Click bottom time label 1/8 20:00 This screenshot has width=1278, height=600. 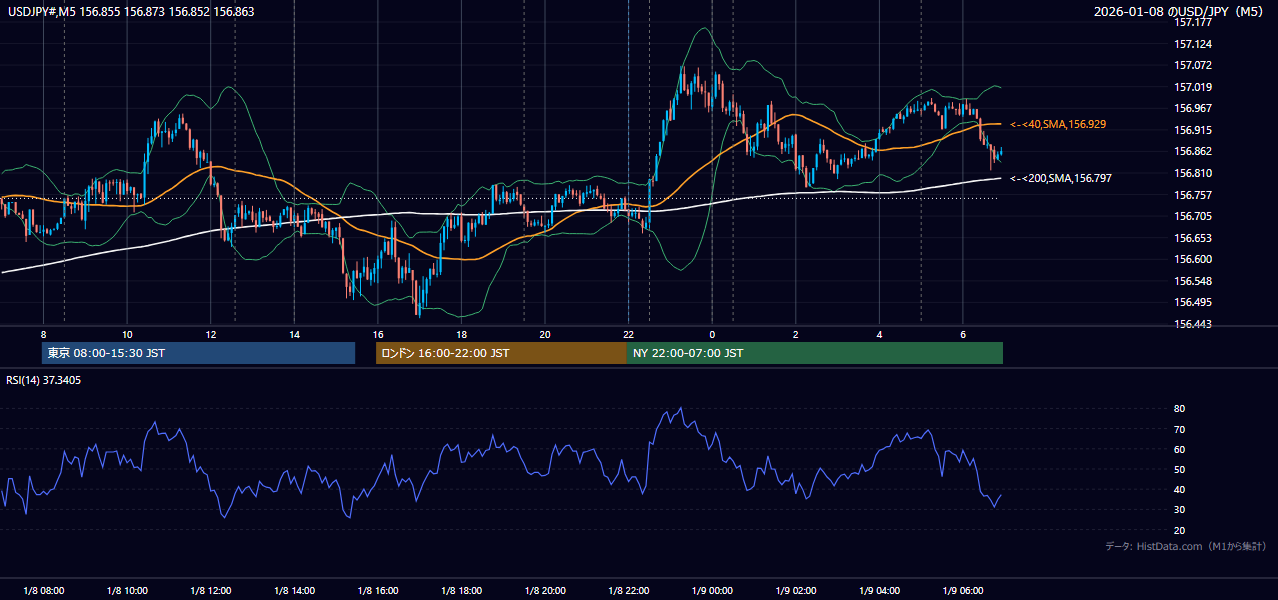point(545,590)
